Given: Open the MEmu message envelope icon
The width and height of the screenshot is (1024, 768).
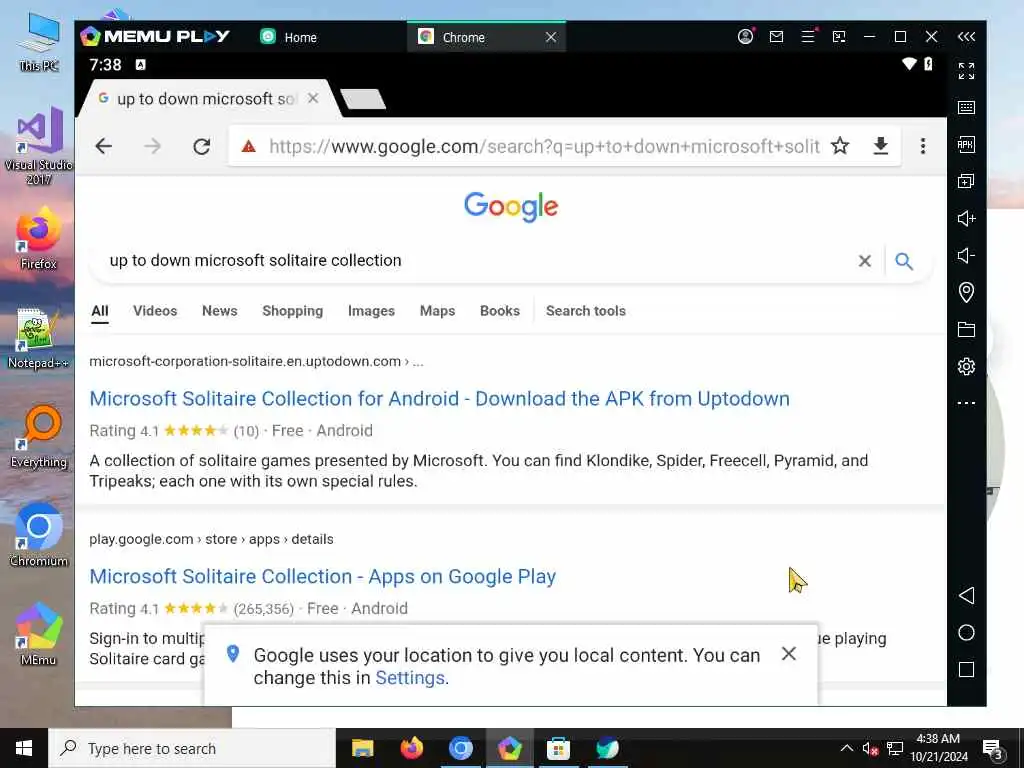Looking at the screenshot, I should pos(776,37).
